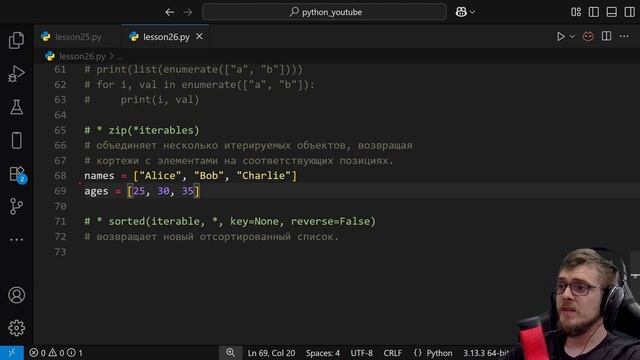This screenshot has height=360, width=640.
Task: Change end of line sequence CRLF
Action: pos(393,353)
